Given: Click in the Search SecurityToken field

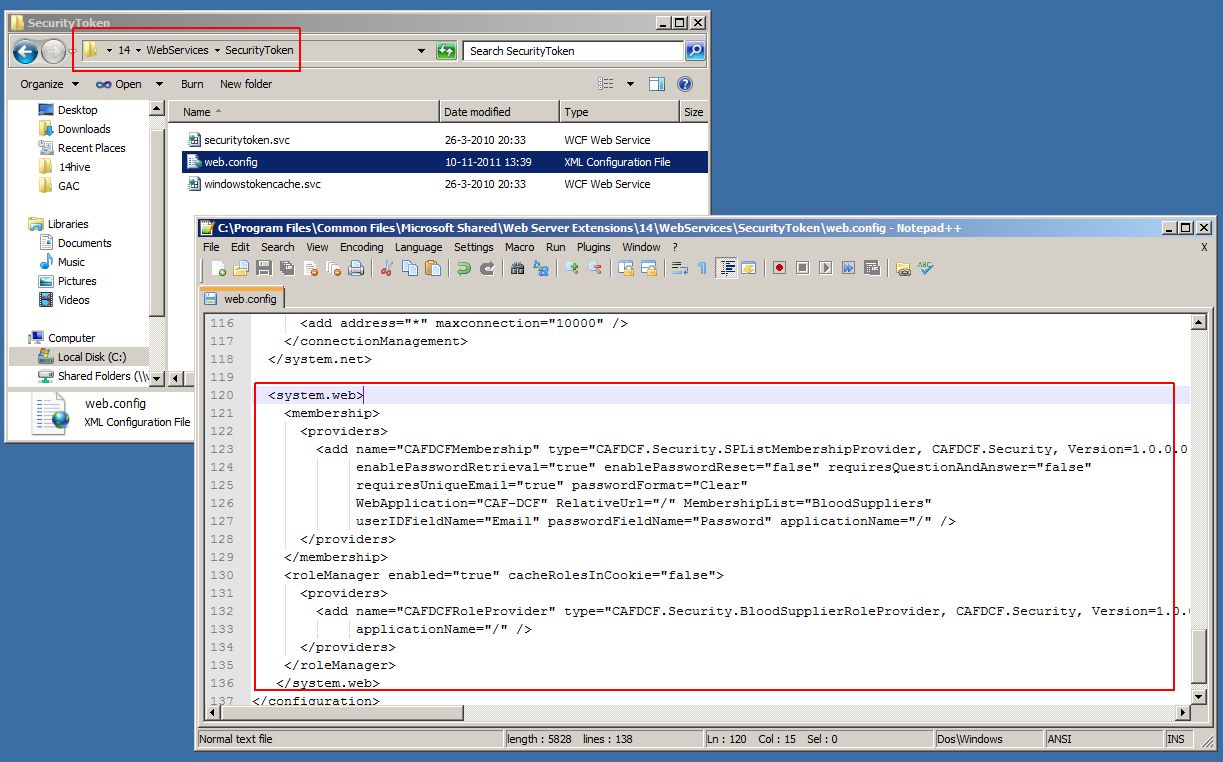Looking at the screenshot, I should coord(573,51).
